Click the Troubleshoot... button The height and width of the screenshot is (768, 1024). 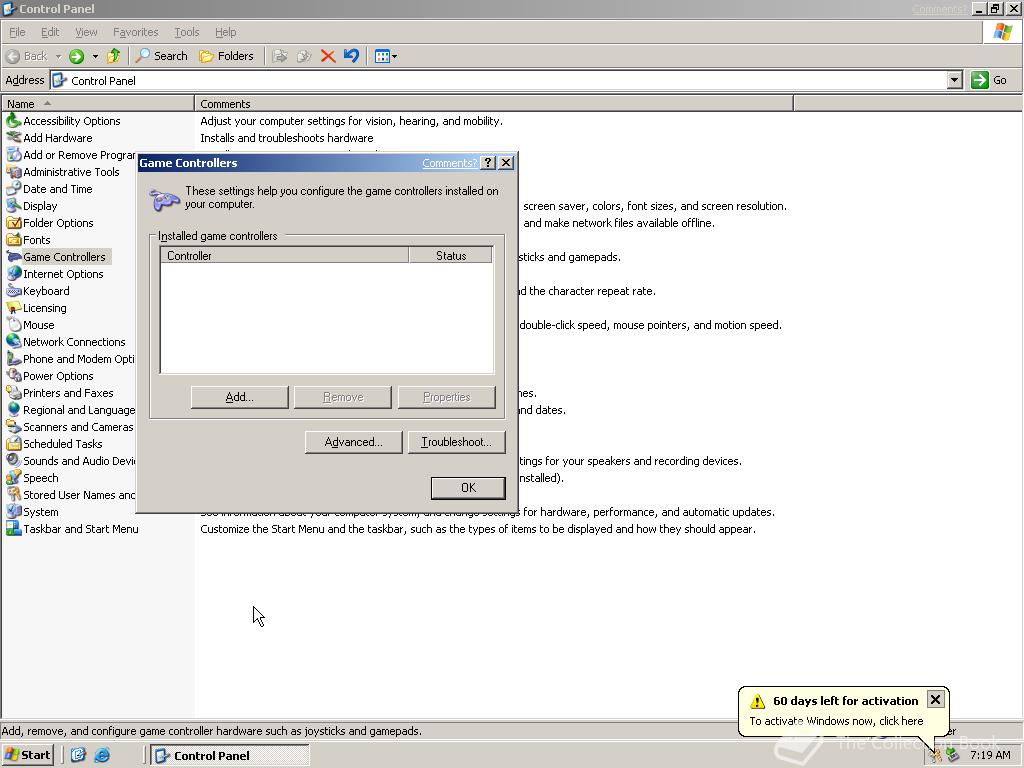coord(456,442)
